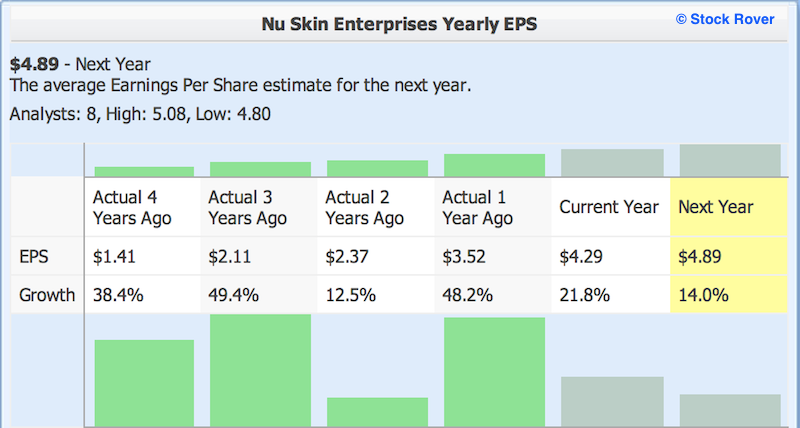Screen dimensions: 800x428
Task: Click the $4.89 Next Year EPS cell
Action: click(x=729, y=256)
